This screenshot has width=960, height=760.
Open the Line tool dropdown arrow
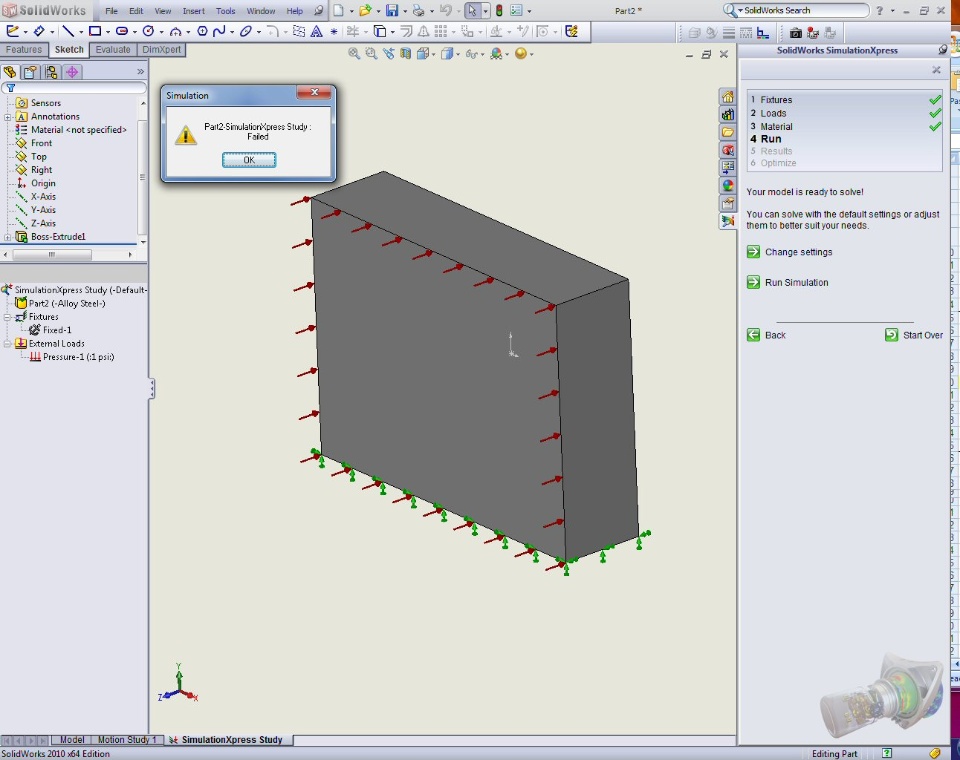[81, 32]
